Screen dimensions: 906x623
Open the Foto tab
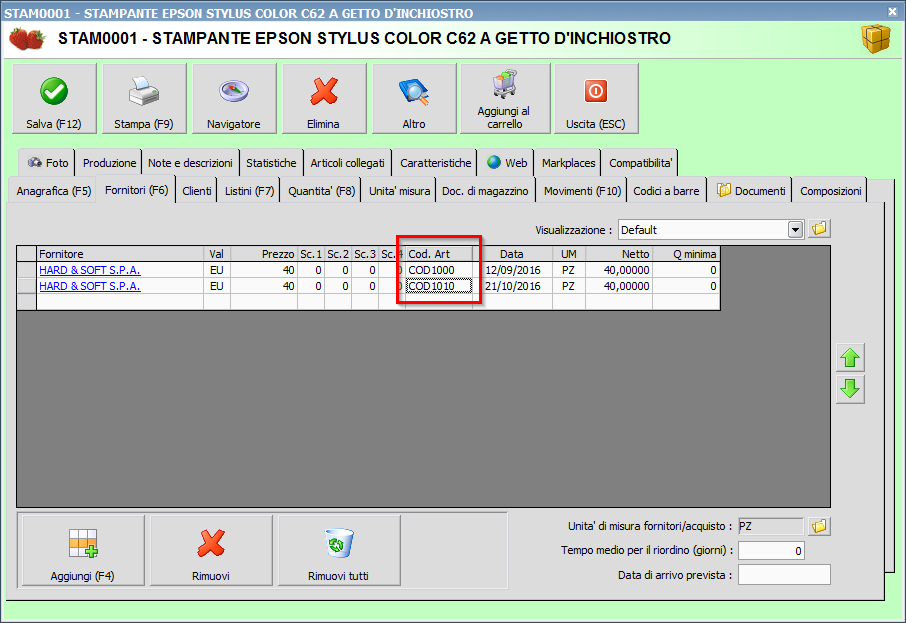point(47,163)
